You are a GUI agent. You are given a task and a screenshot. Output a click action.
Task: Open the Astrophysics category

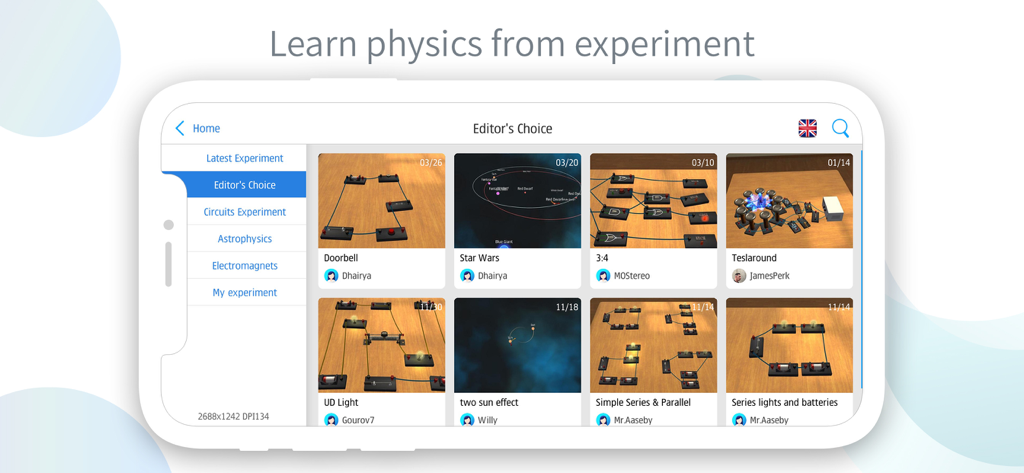coord(244,239)
